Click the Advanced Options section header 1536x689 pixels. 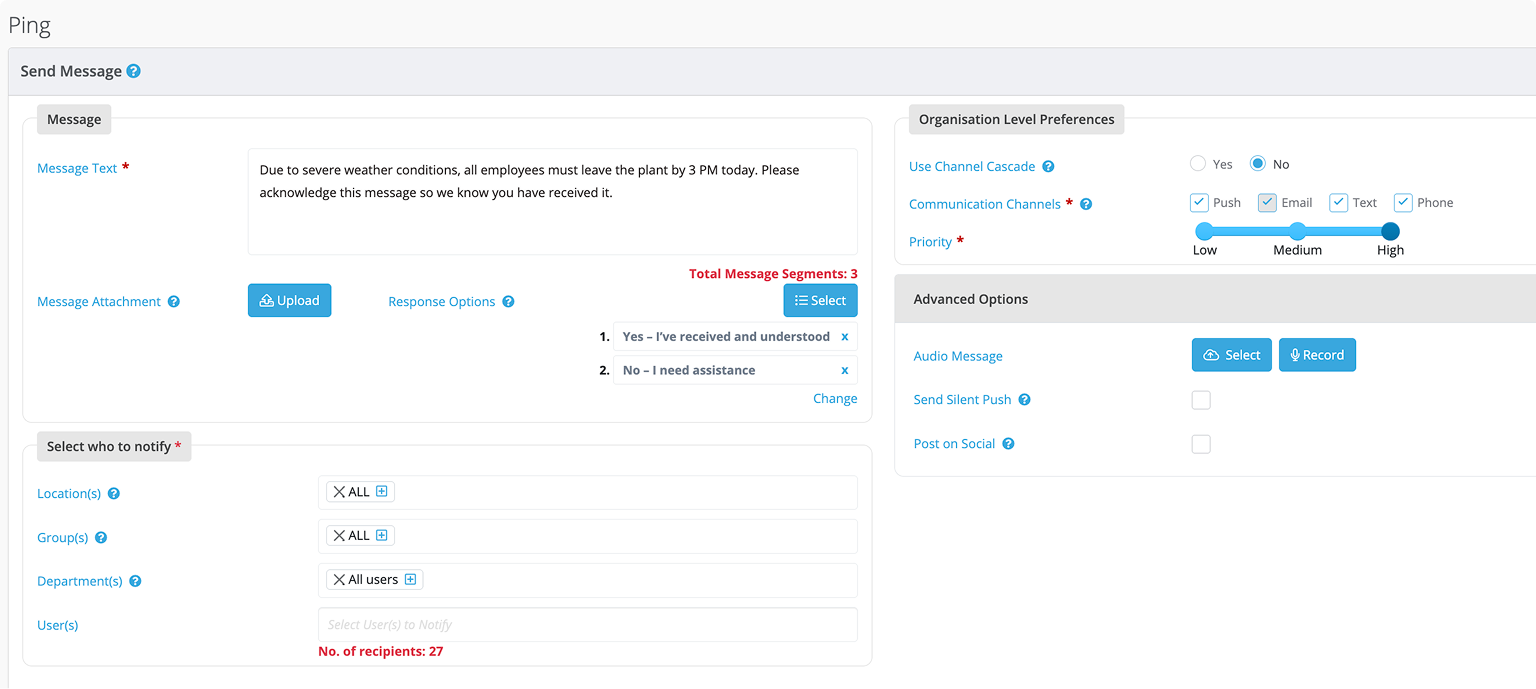(x=1215, y=299)
